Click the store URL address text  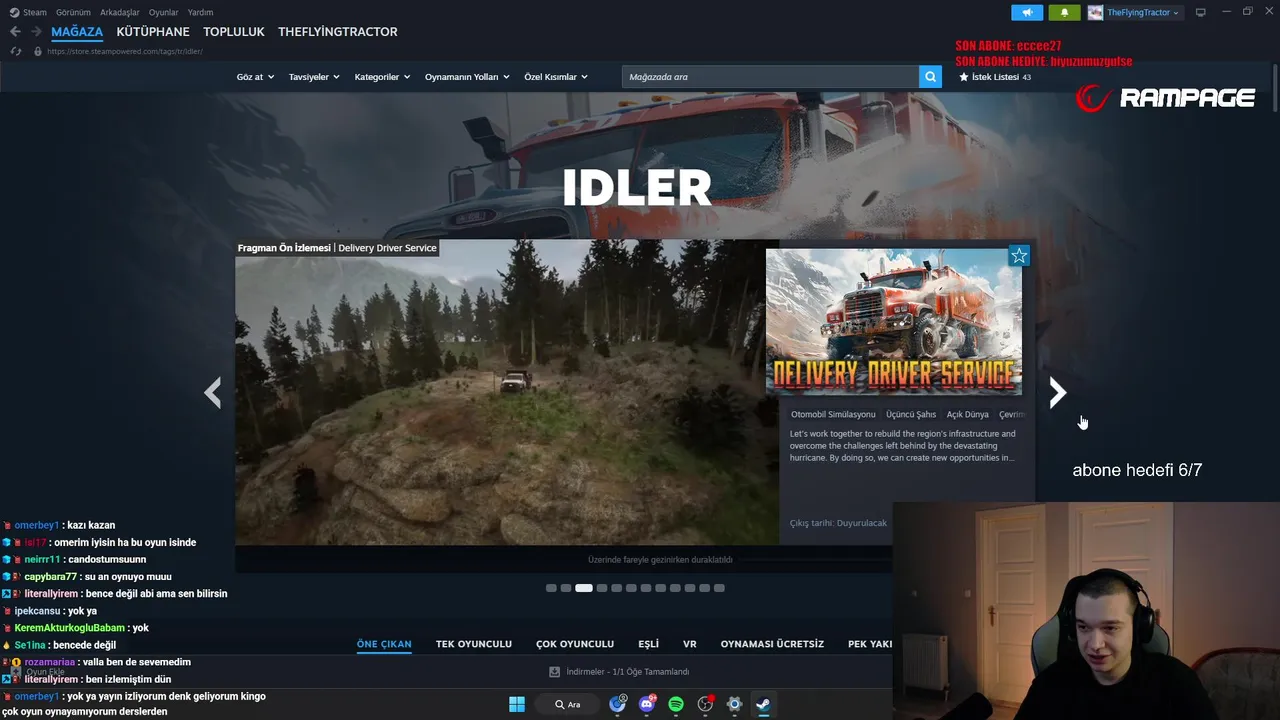pyautogui.click(x=125, y=51)
